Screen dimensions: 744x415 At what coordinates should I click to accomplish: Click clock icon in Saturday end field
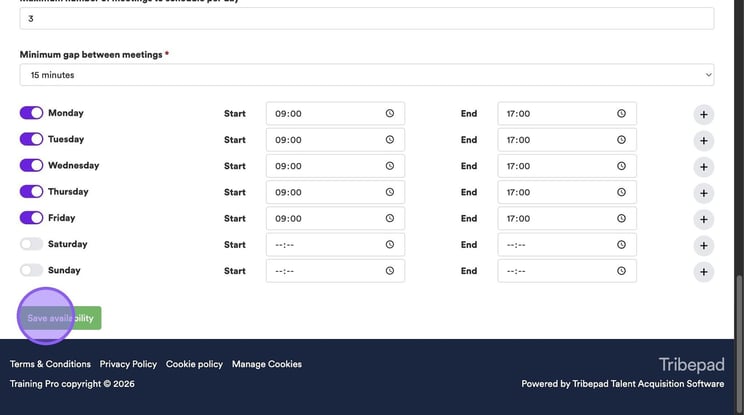pyautogui.click(x=621, y=245)
